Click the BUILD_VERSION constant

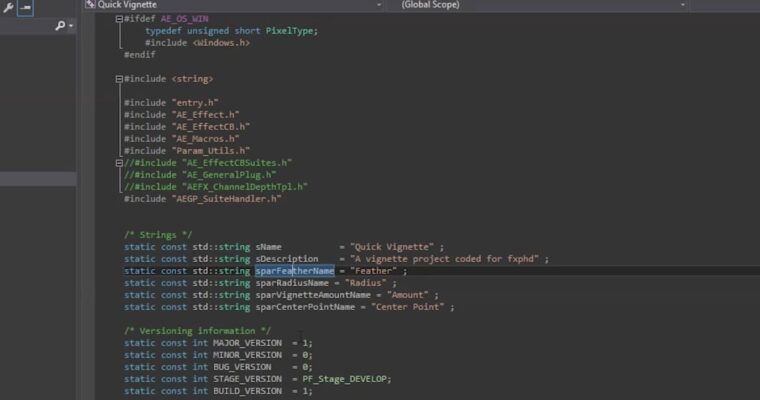coord(248,391)
